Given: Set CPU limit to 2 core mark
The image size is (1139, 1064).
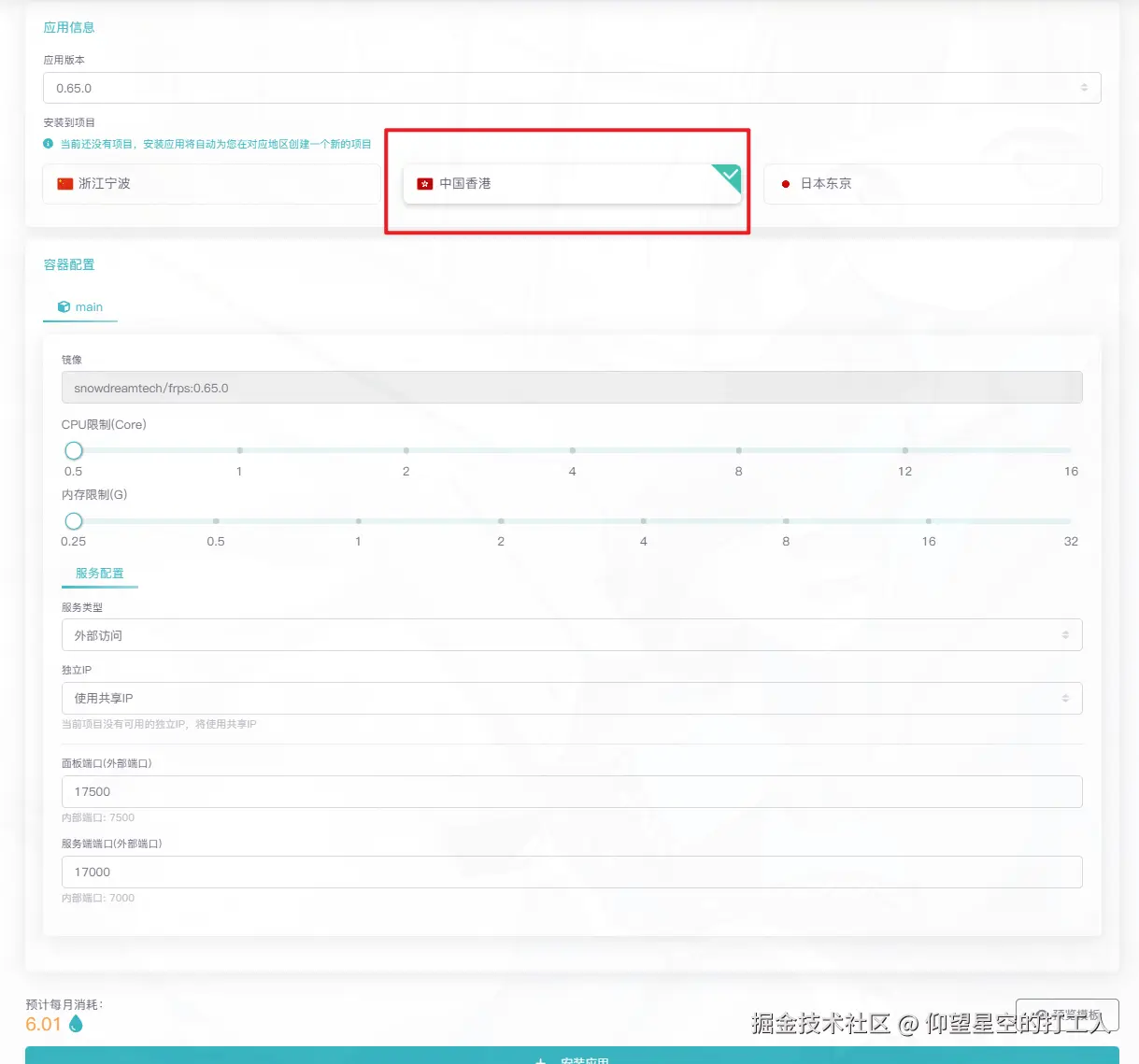Looking at the screenshot, I should (x=406, y=450).
